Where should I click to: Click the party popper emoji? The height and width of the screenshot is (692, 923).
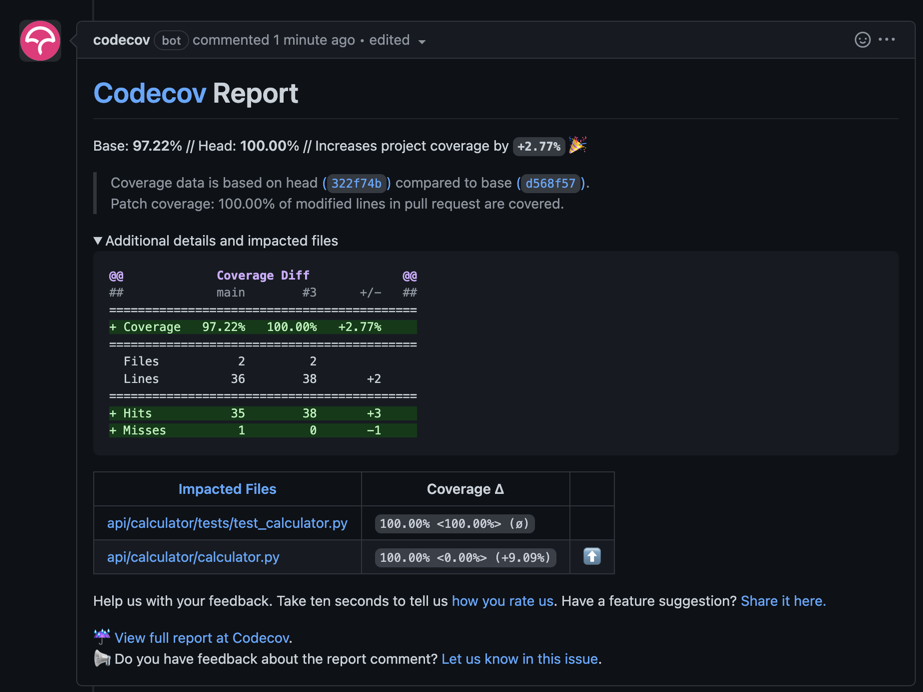point(577,145)
